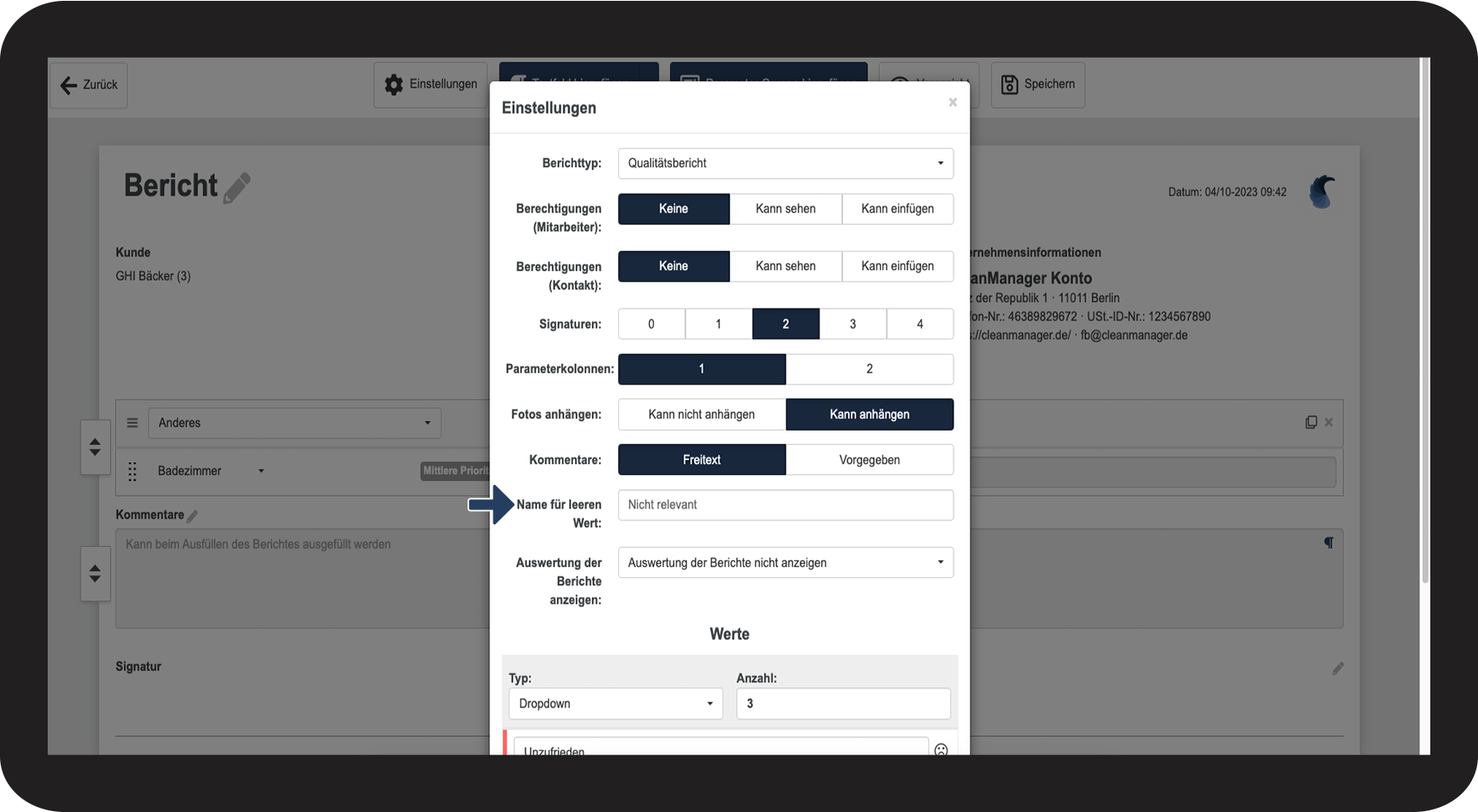
Task: Click fb@cleanmanager.de email text
Action: click(1134, 335)
